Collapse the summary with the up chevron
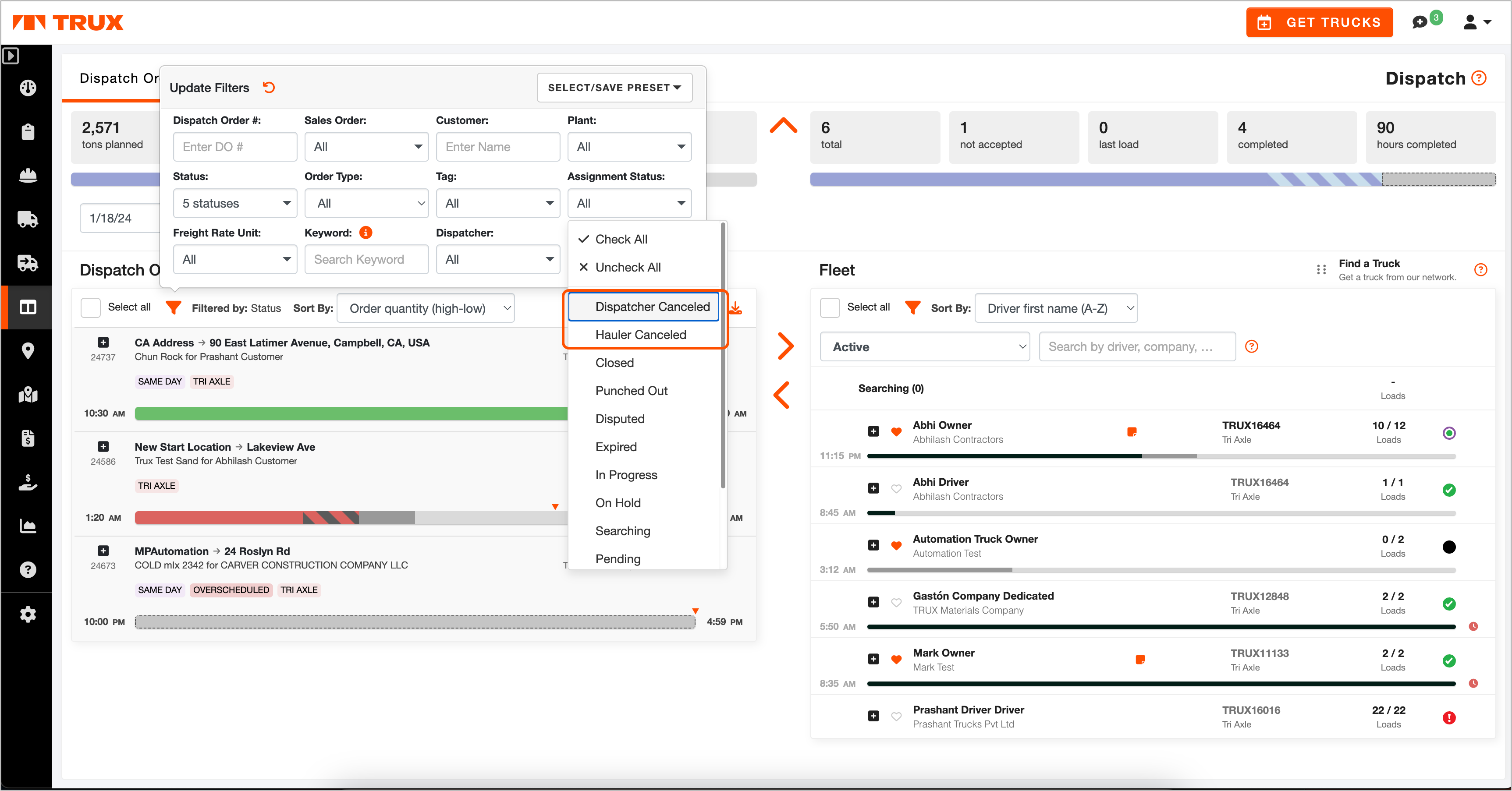Image resolution: width=1512 pixels, height=791 pixels. pos(784,126)
